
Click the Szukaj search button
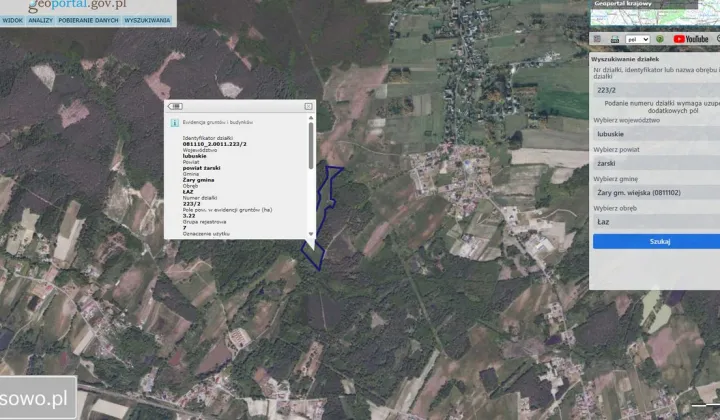[659, 241]
